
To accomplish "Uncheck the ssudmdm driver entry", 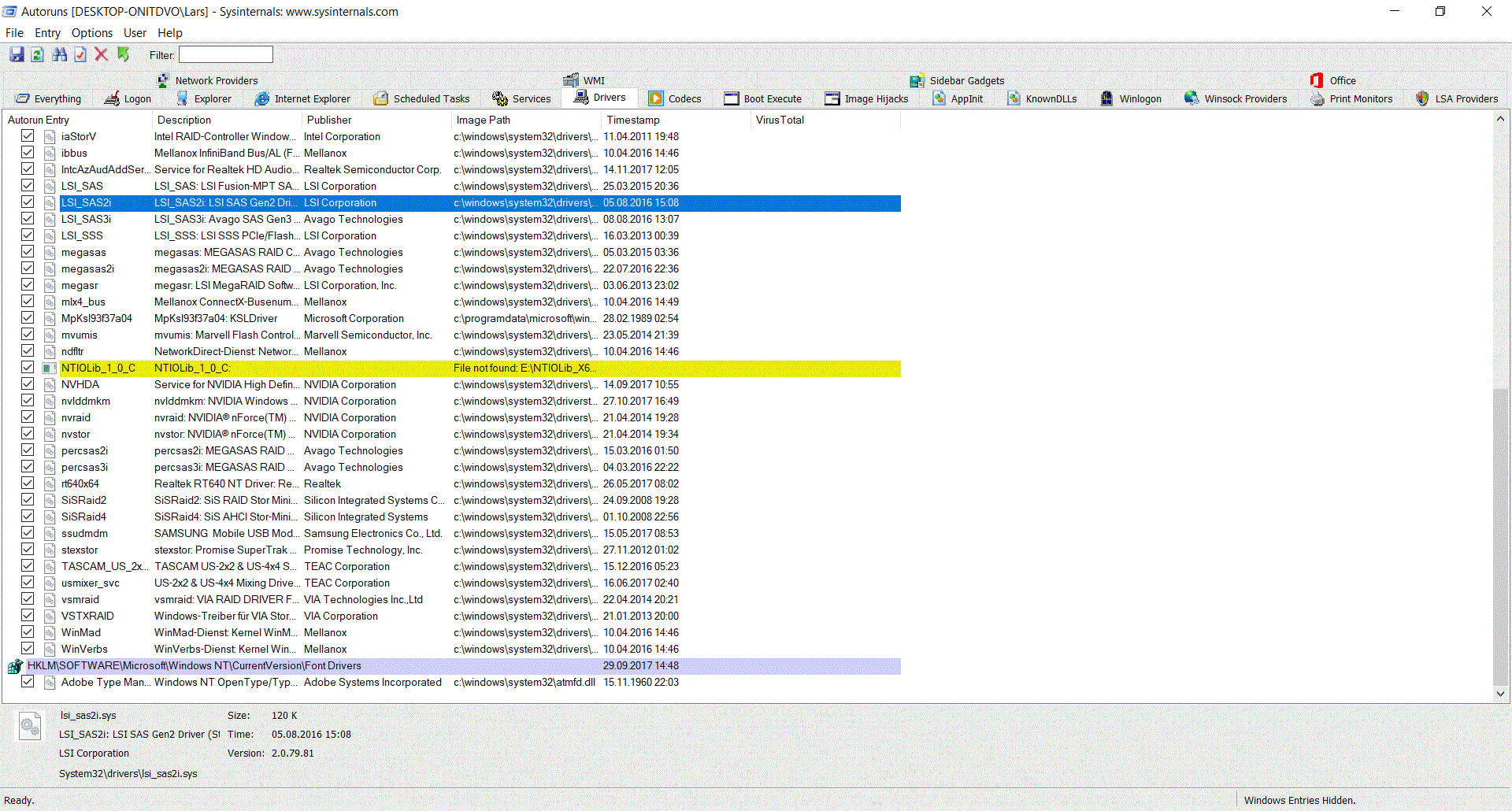I will (x=28, y=532).
